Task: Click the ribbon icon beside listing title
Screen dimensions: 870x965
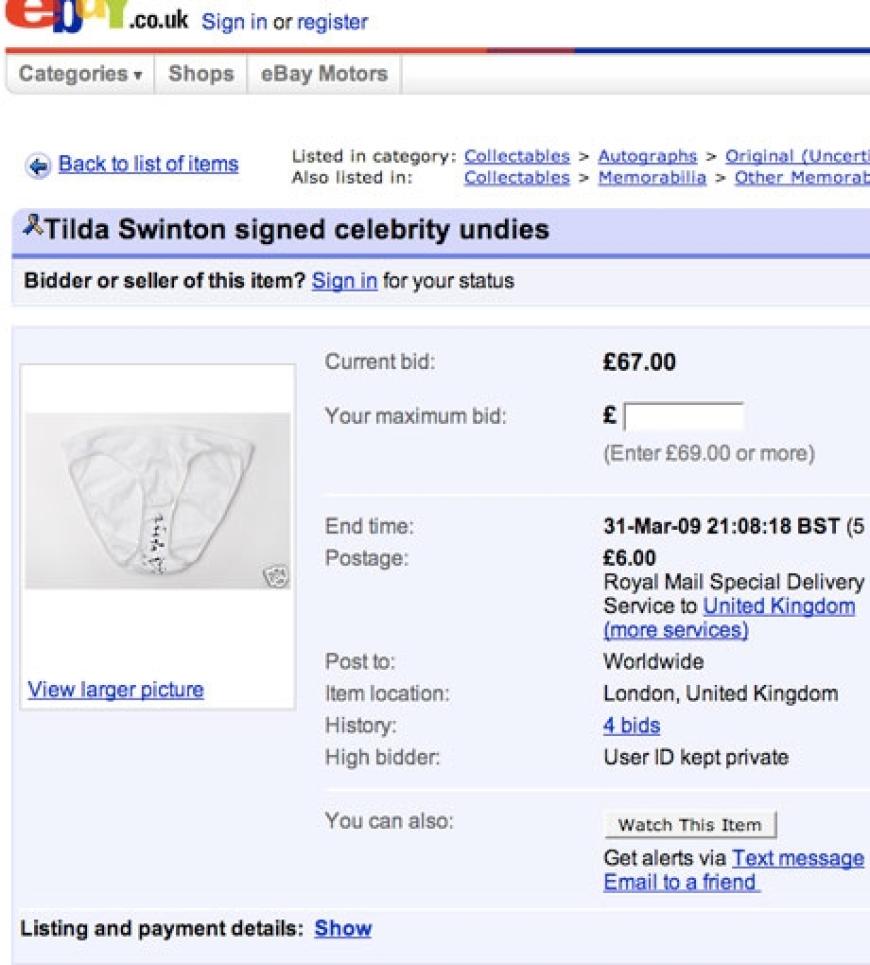Action: click(x=33, y=225)
